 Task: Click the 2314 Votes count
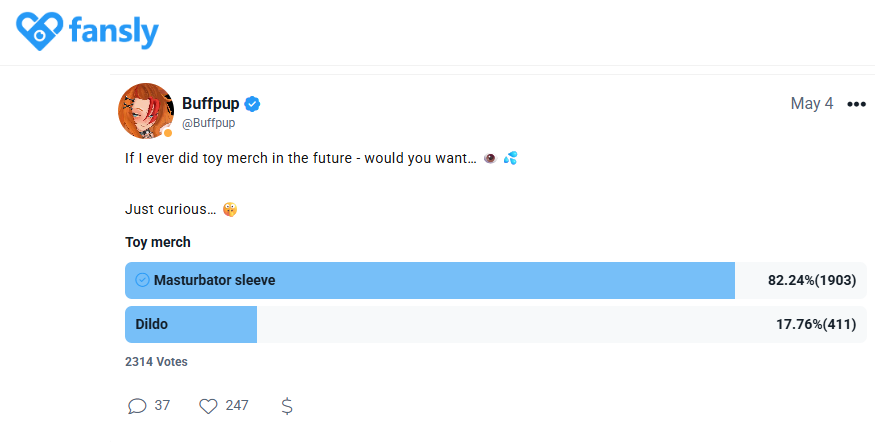[x=156, y=362]
